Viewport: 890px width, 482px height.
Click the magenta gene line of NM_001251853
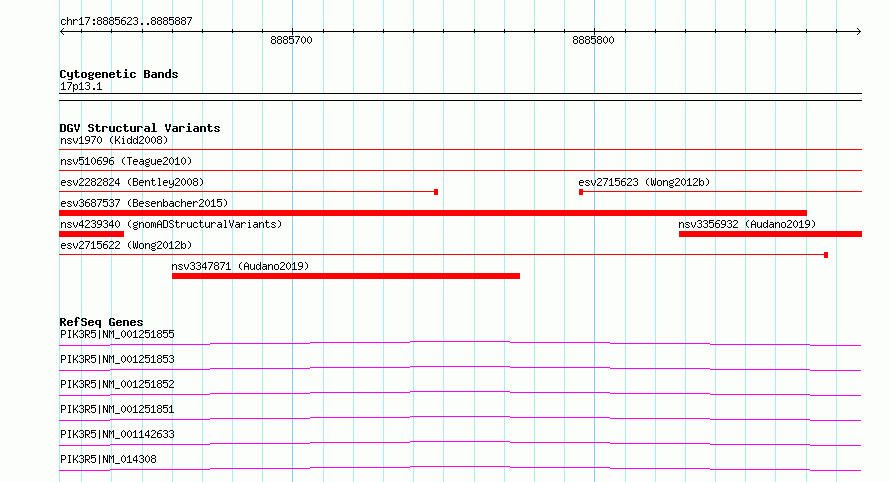click(x=460, y=368)
